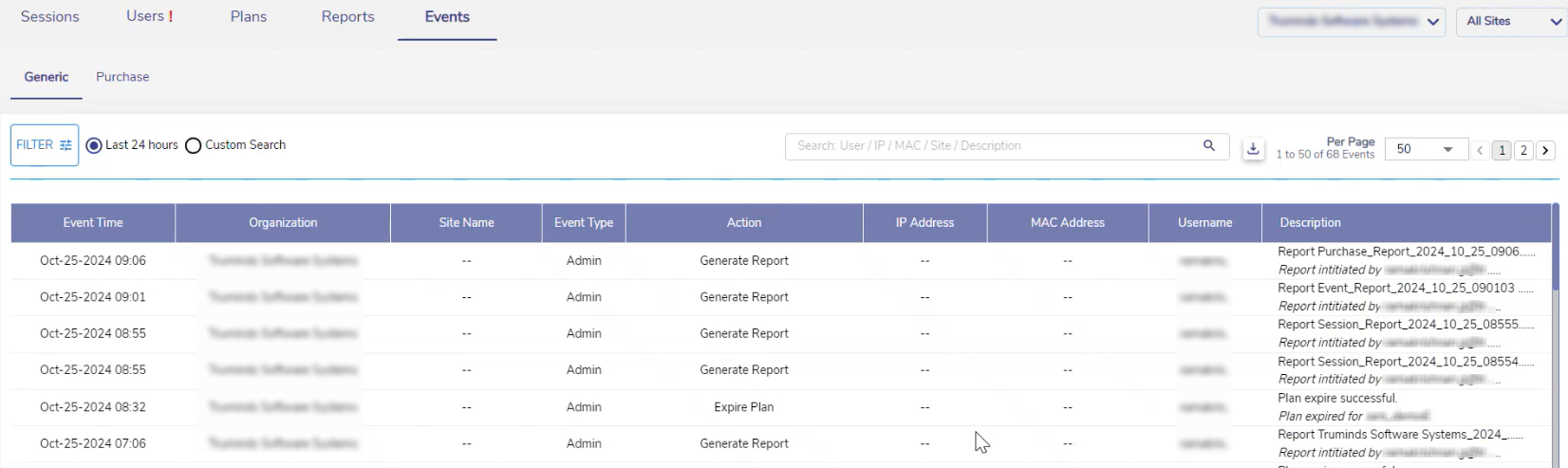Open the organization selector dropdown
The image size is (1568, 468).
[x=1351, y=22]
